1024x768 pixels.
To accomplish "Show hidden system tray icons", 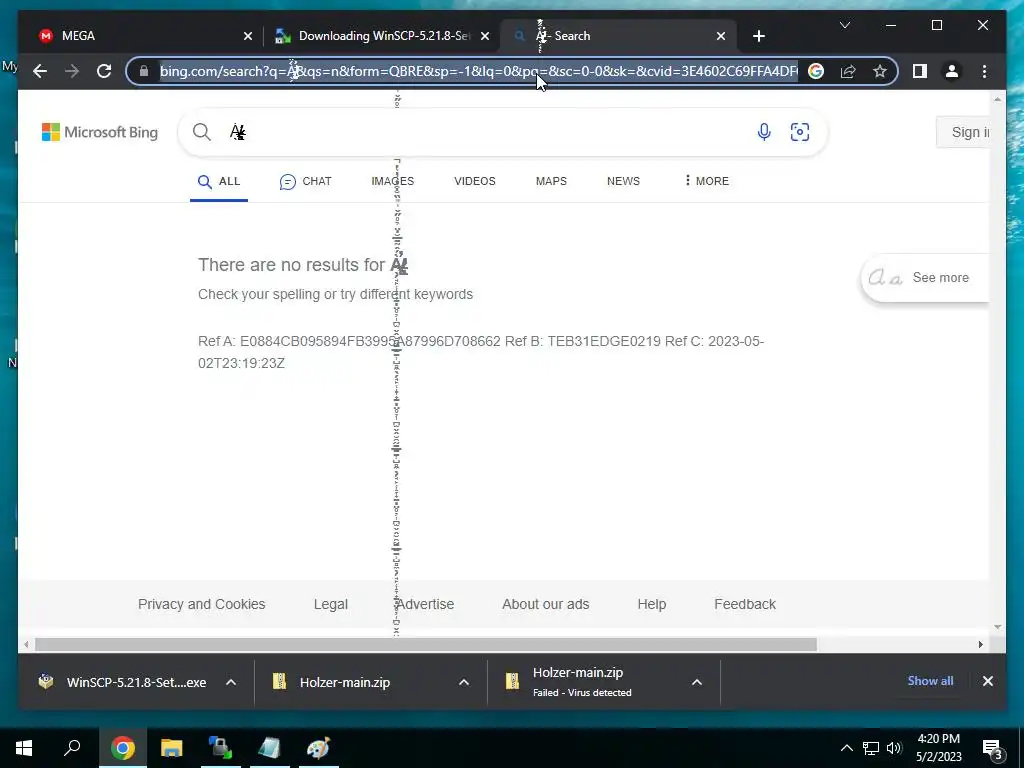I will (846, 748).
